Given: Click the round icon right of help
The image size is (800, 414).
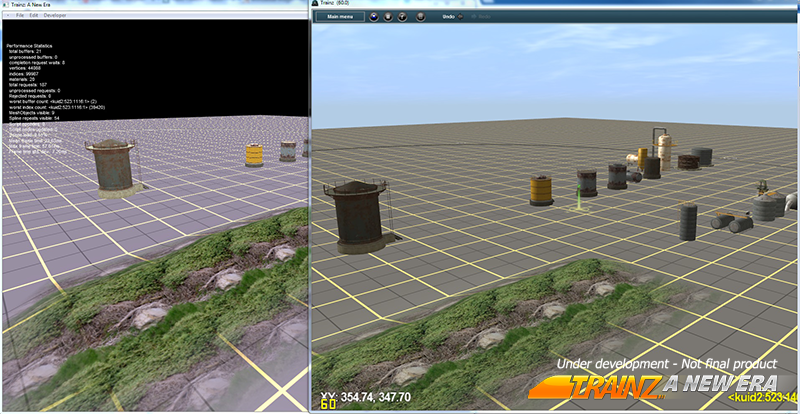Looking at the screenshot, I should click(x=420, y=17).
